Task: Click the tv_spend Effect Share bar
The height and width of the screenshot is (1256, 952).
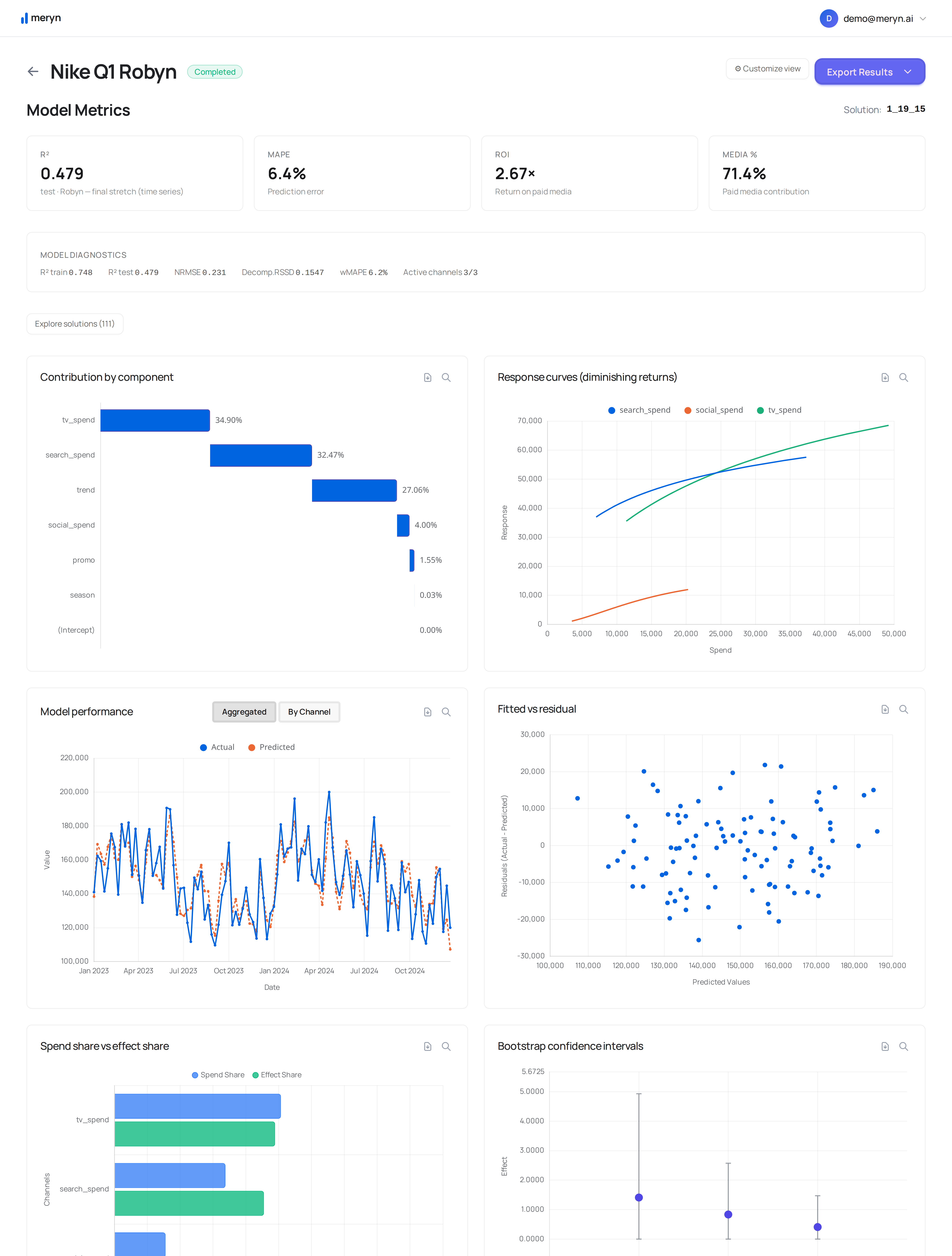Action: 195,1134
